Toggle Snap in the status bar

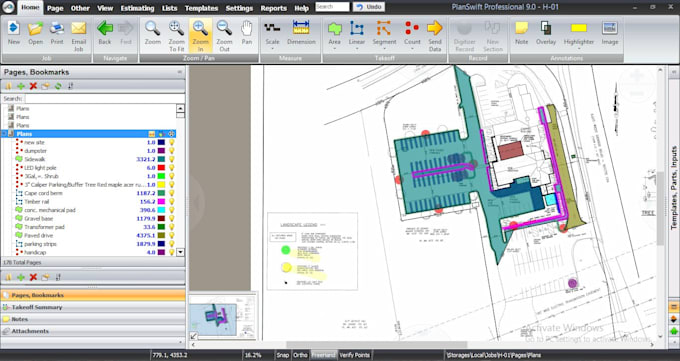(282, 355)
